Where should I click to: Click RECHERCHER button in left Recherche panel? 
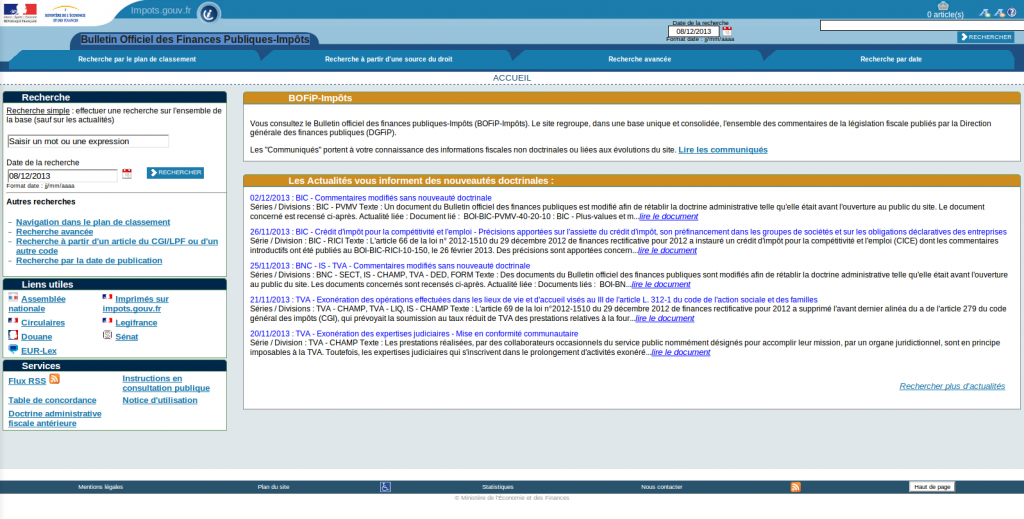point(175,173)
